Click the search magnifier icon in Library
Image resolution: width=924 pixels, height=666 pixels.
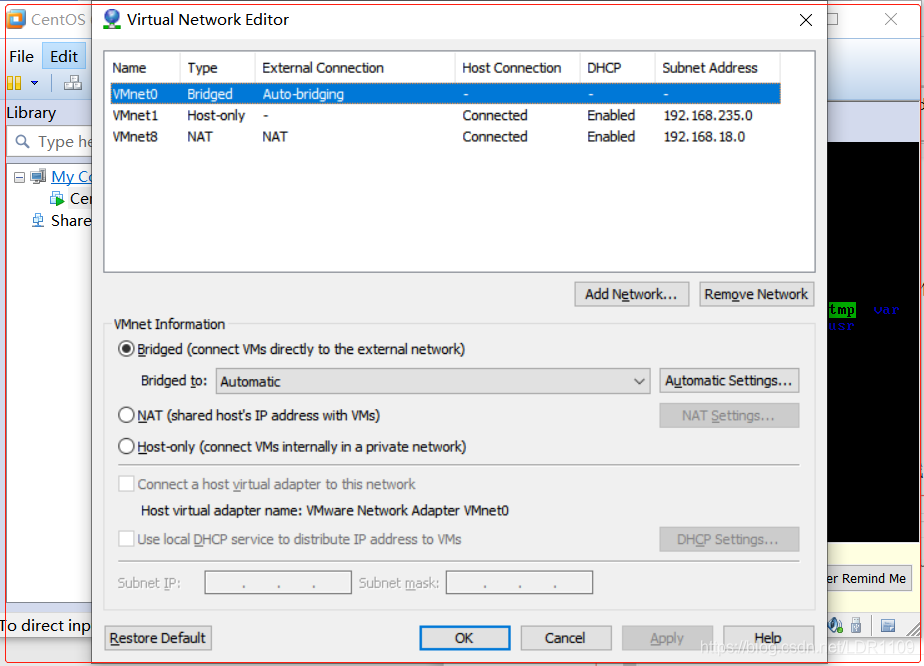pos(22,141)
